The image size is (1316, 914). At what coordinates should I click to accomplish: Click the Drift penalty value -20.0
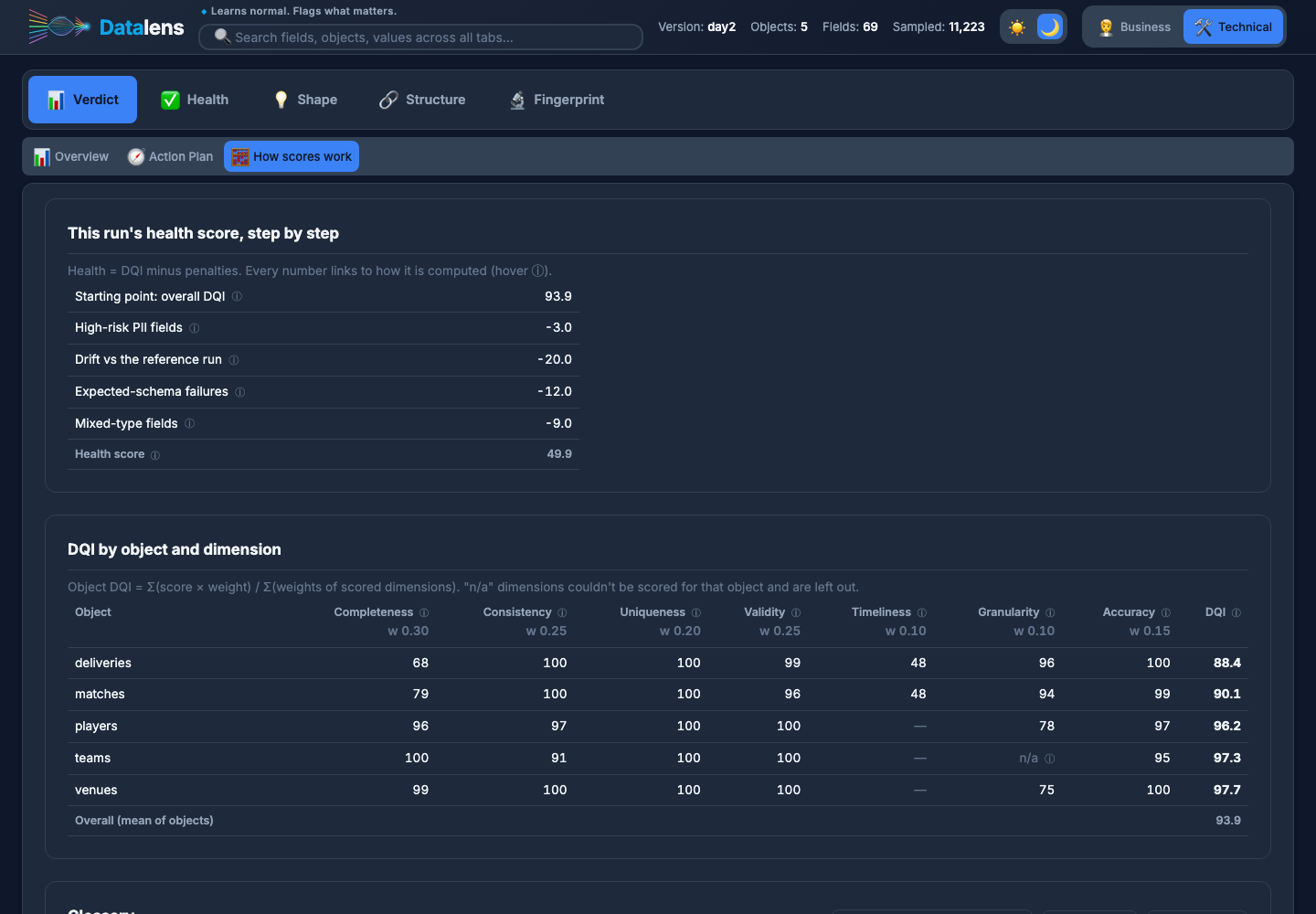pos(555,359)
